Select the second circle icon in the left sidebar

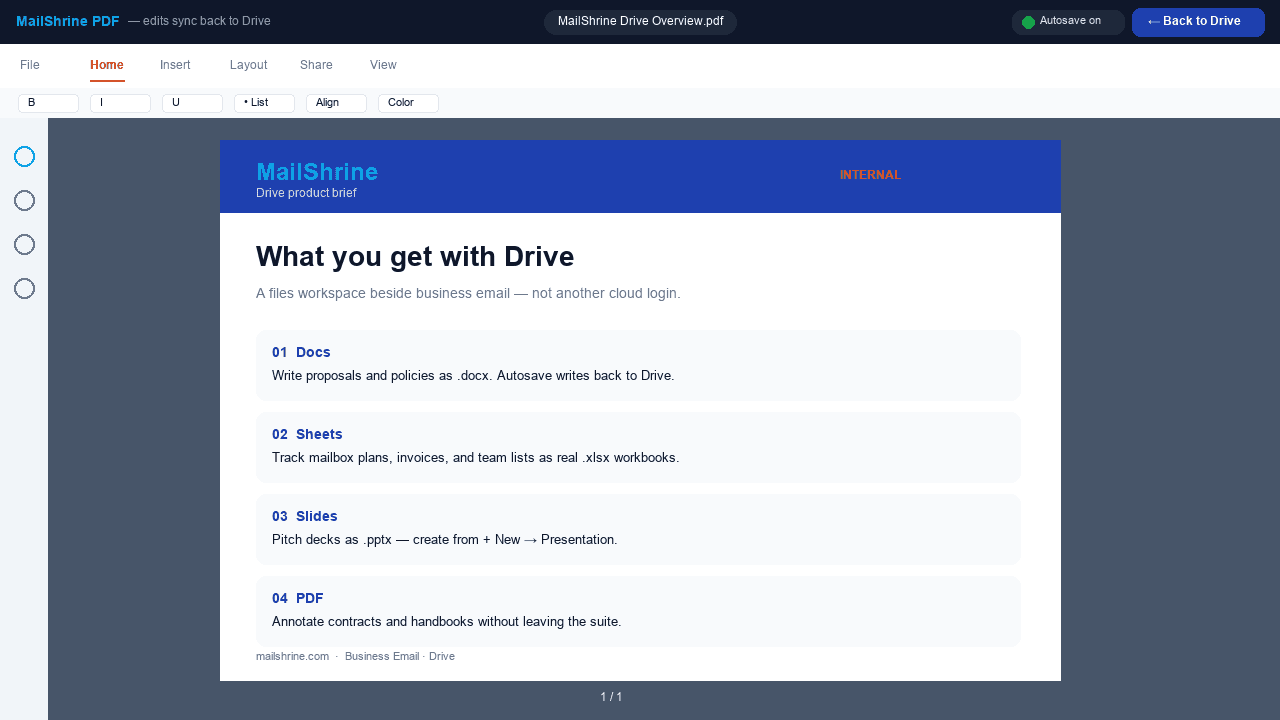25,201
